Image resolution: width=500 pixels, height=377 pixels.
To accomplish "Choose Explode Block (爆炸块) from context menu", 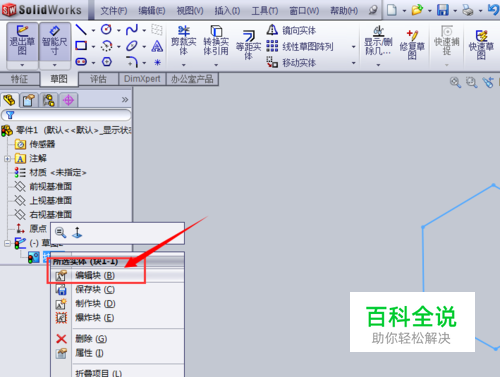I will [x=117, y=318].
